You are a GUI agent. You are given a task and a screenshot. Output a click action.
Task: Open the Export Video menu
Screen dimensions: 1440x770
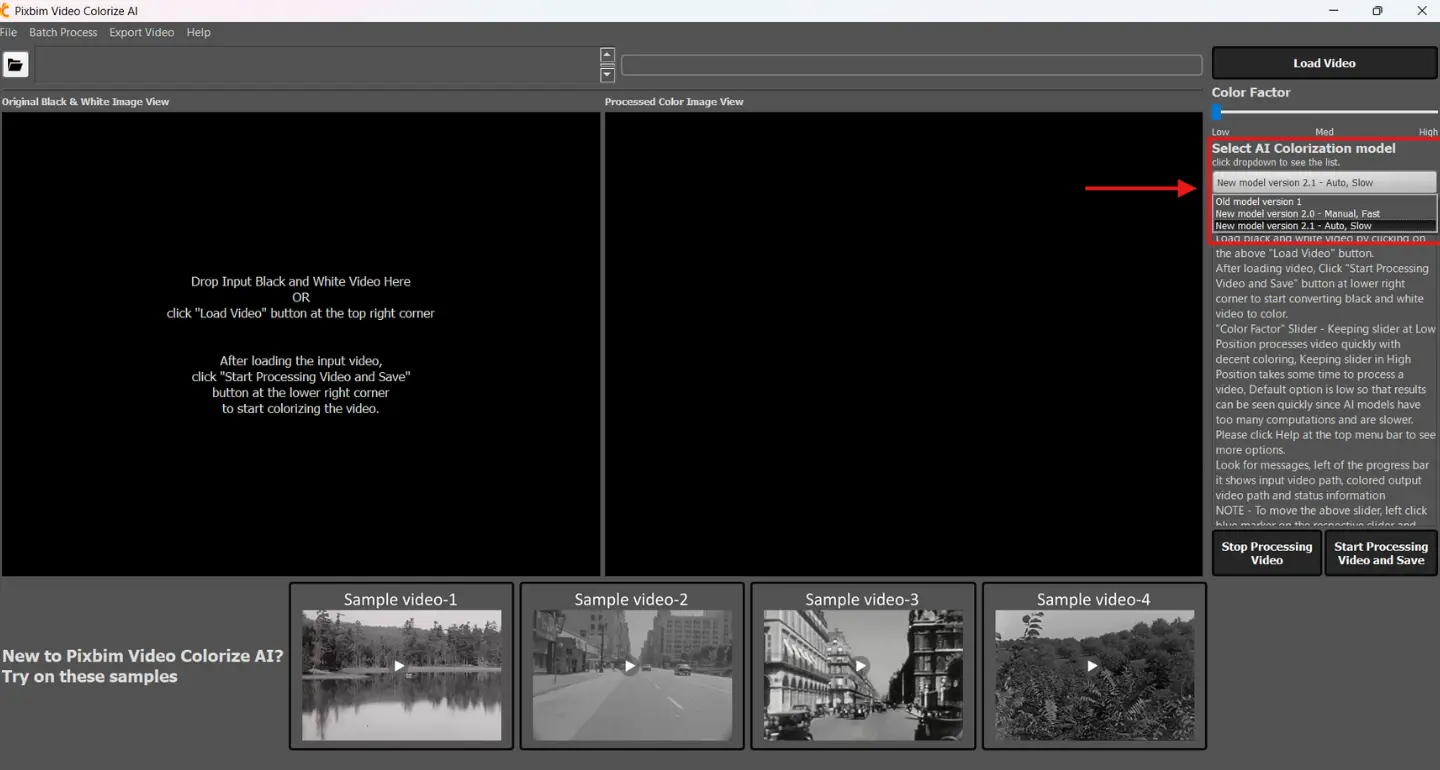[141, 32]
